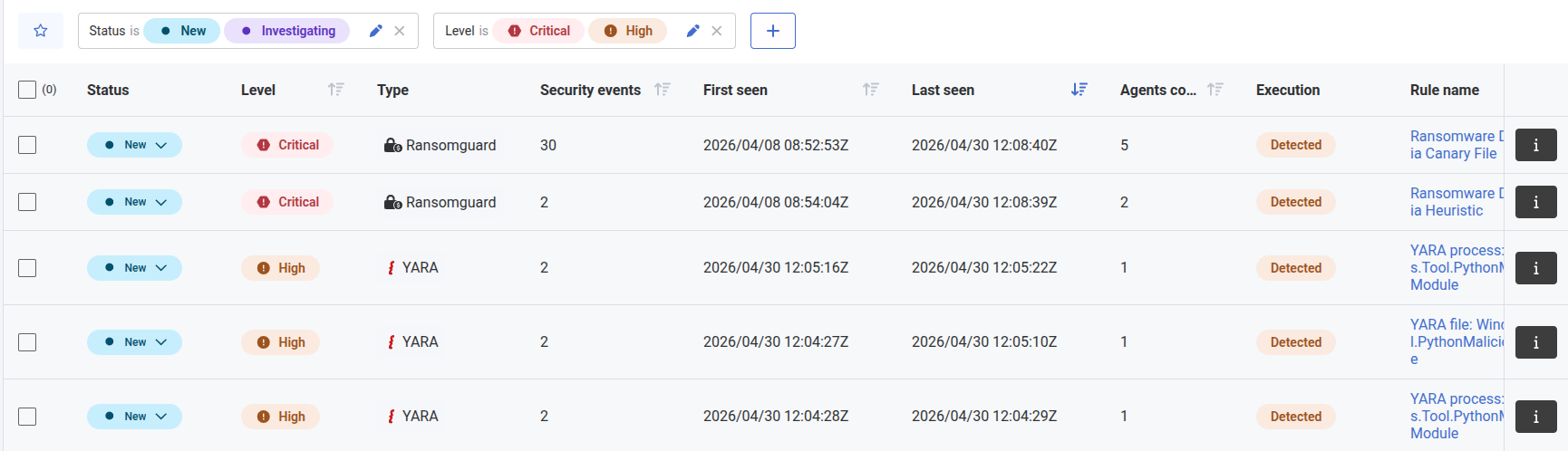Viewport: 1568px width, 451px height.
Task: Click the Type column header
Action: (392, 90)
